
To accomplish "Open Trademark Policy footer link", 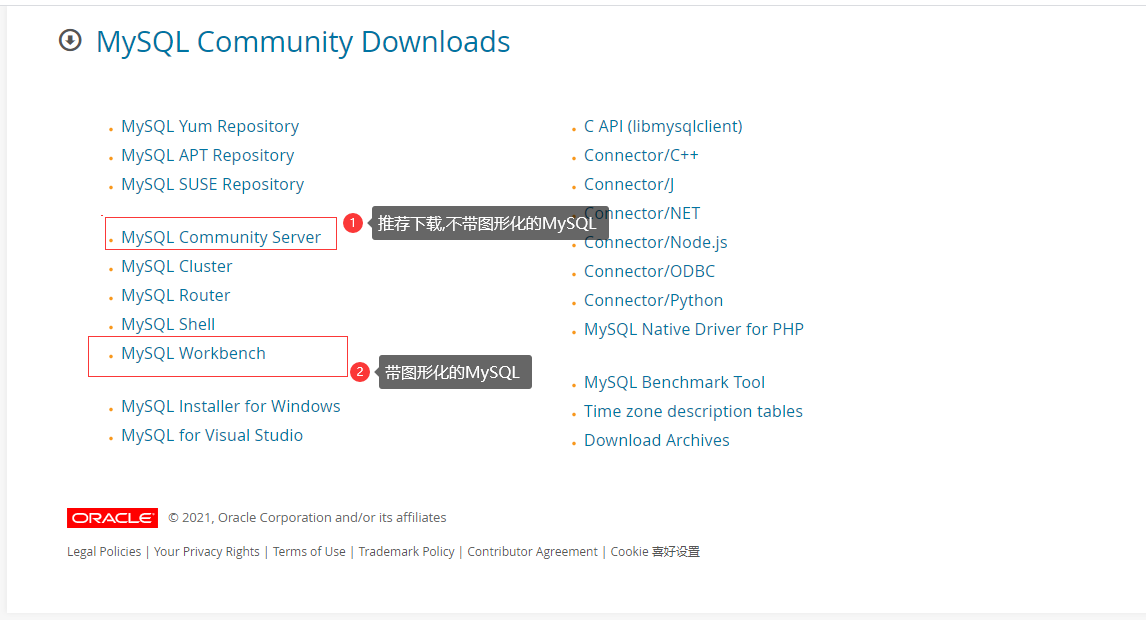I will (x=406, y=551).
